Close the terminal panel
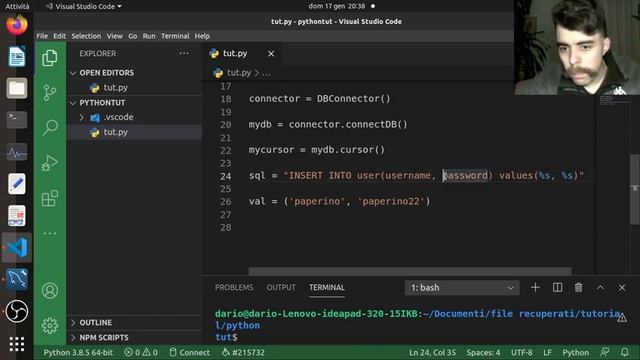The image size is (640, 360). click(x=622, y=288)
